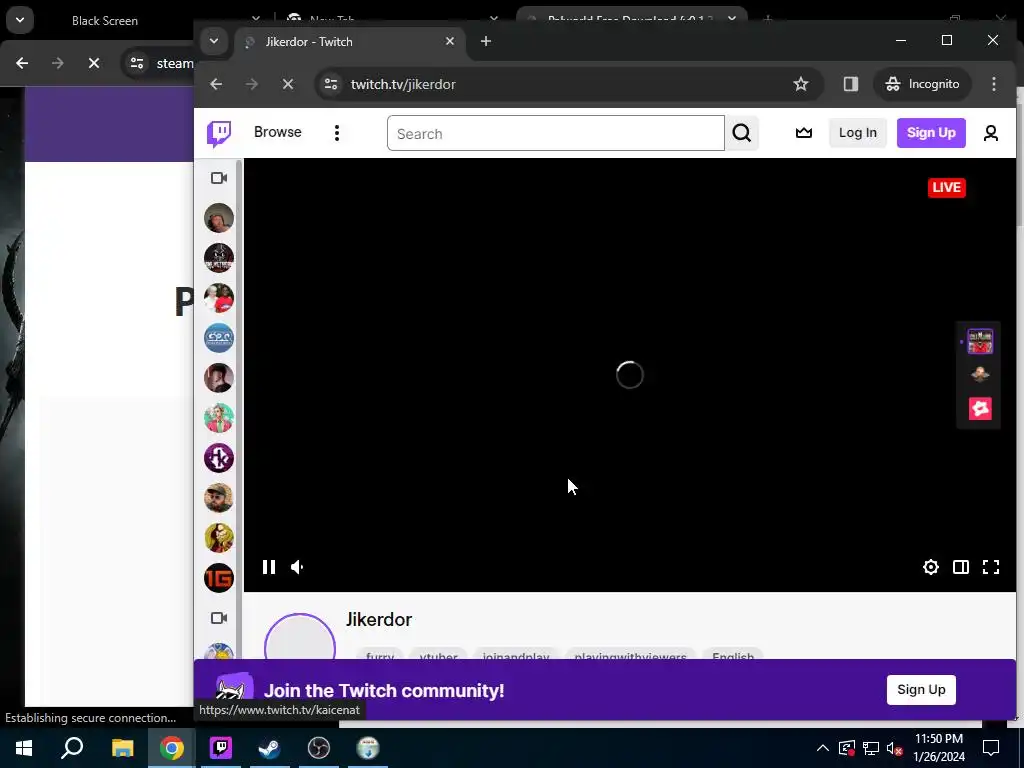Open the yellow cartoon character channel avatar
1024x768 pixels.
pos(219,538)
